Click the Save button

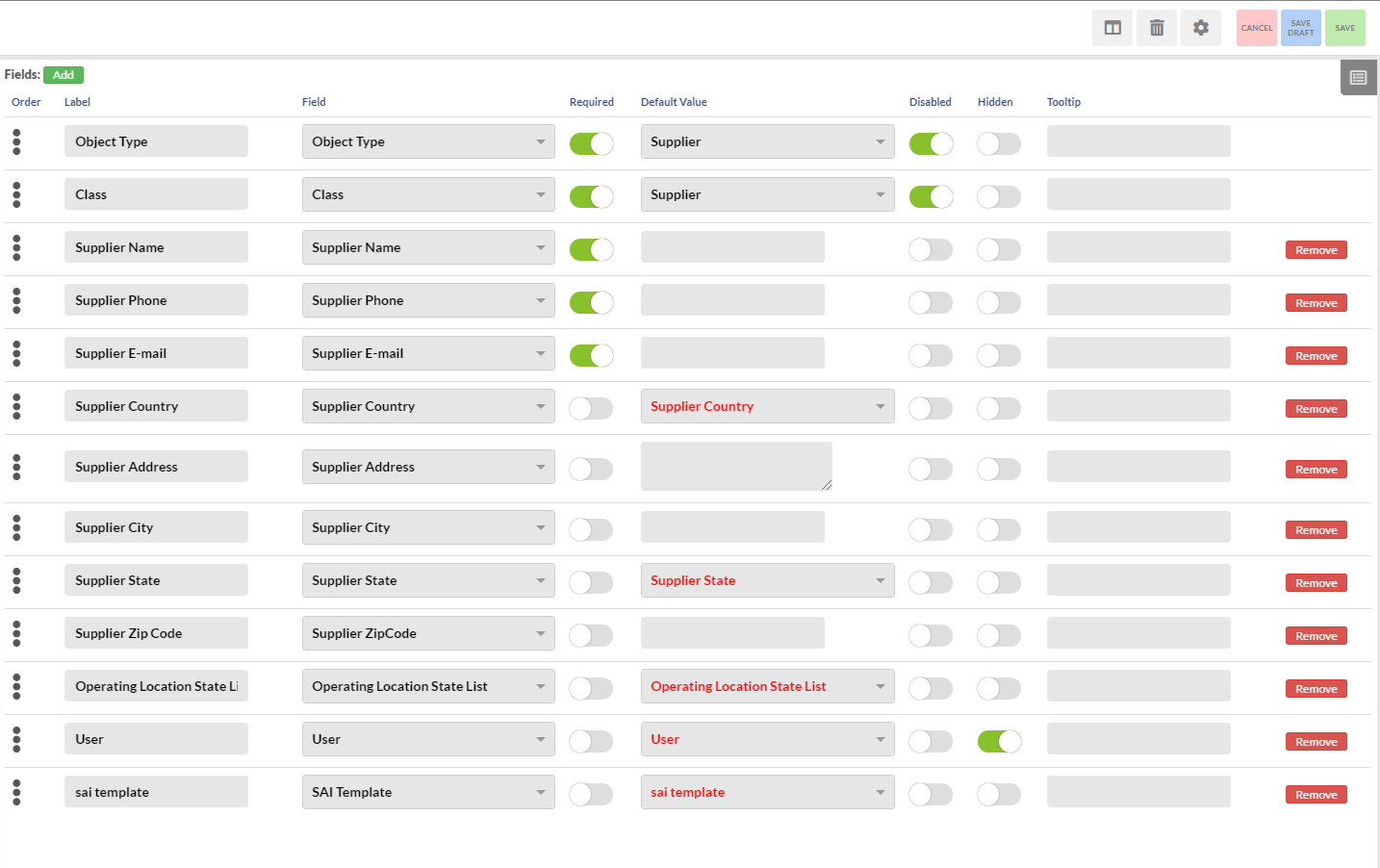1344,27
